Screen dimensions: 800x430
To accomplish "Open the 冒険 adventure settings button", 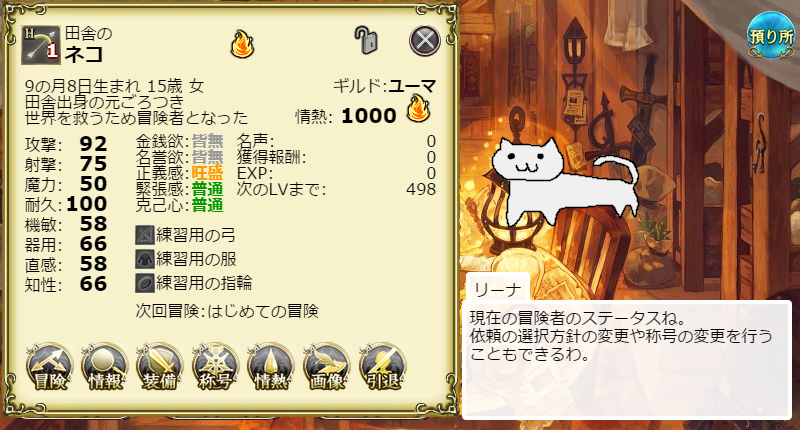I will tap(49, 367).
